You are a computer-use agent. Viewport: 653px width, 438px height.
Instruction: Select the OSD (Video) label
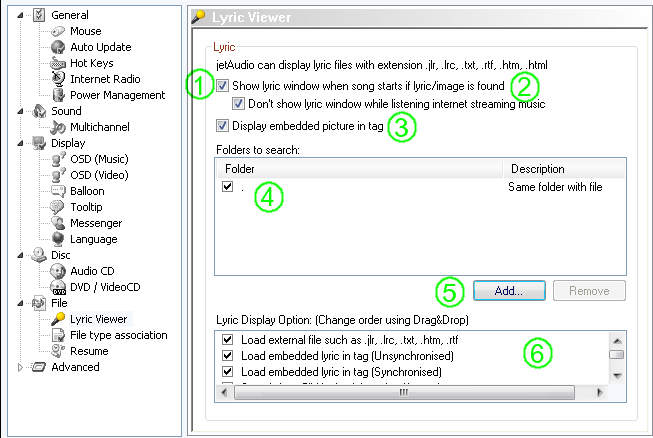coord(99,175)
